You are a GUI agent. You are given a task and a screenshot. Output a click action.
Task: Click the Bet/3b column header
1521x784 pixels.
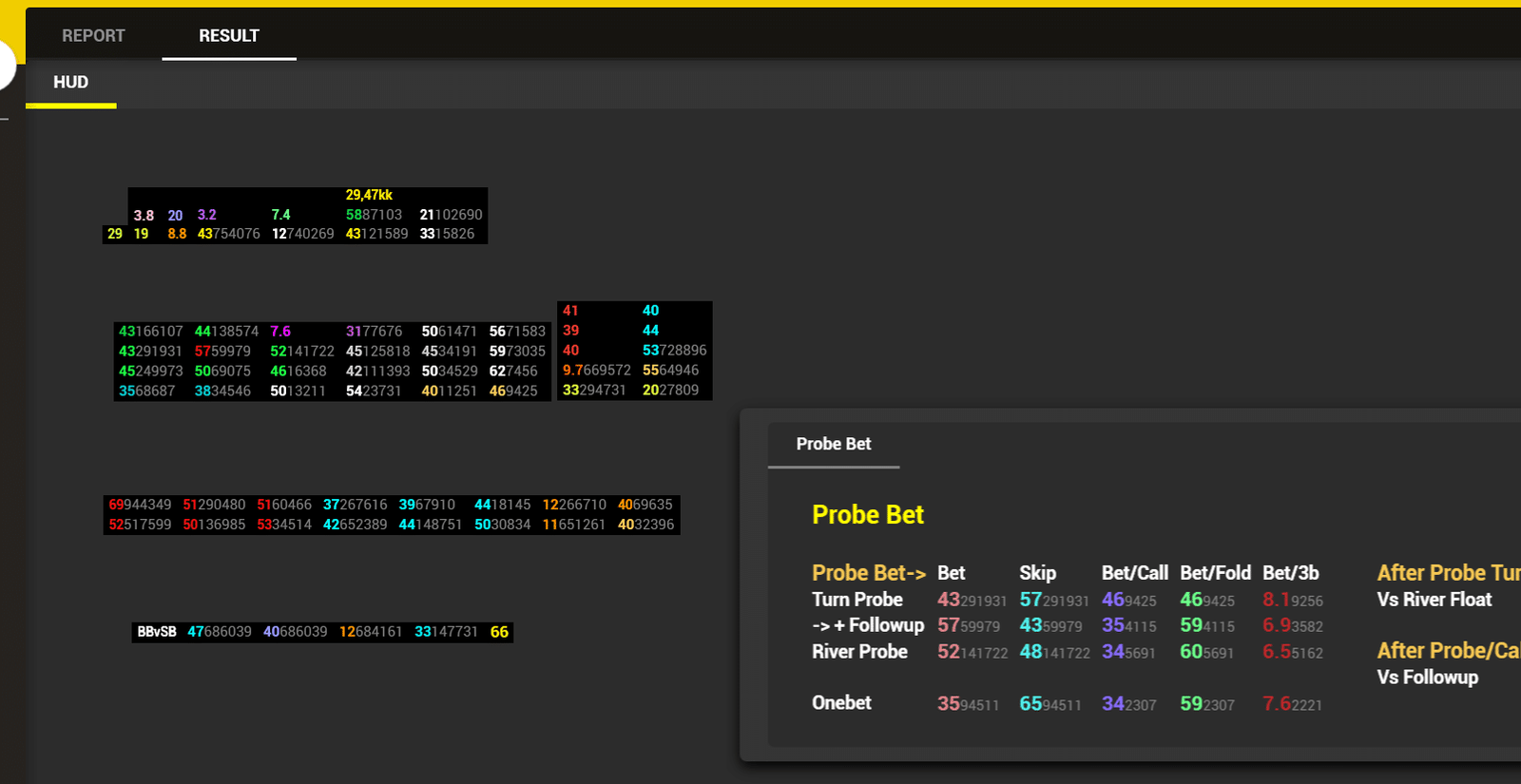click(x=1290, y=573)
